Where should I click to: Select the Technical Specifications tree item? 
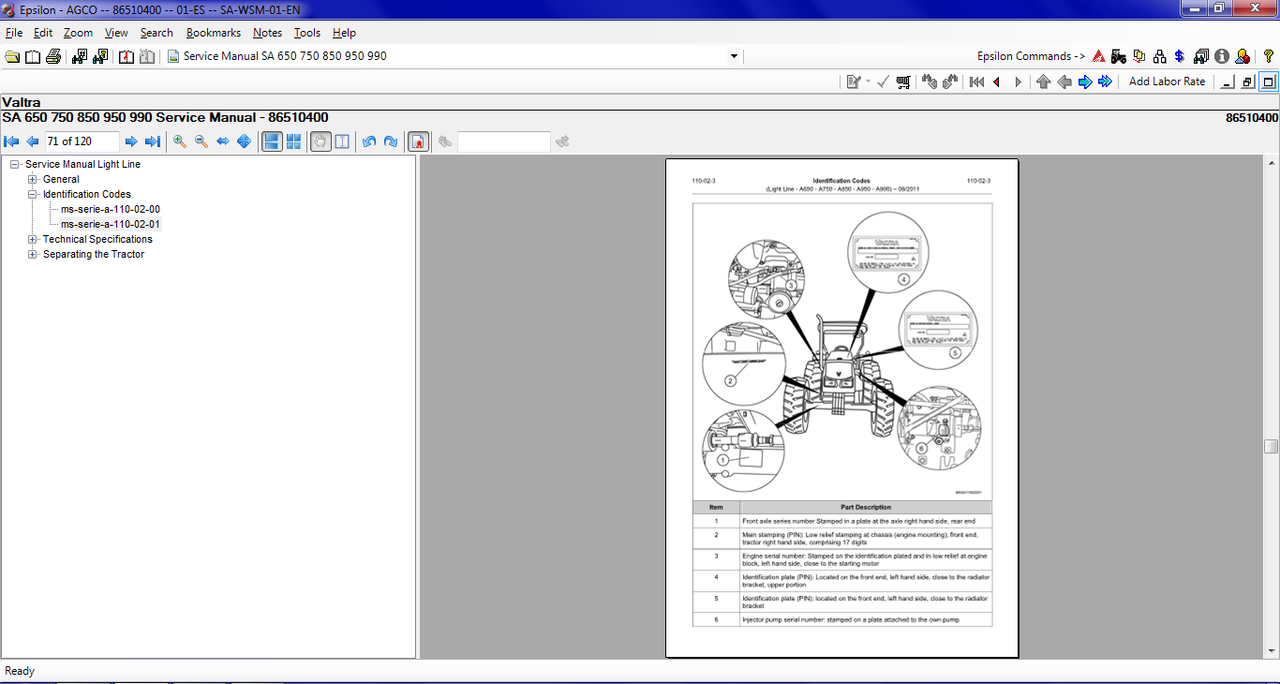click(98, 240)
